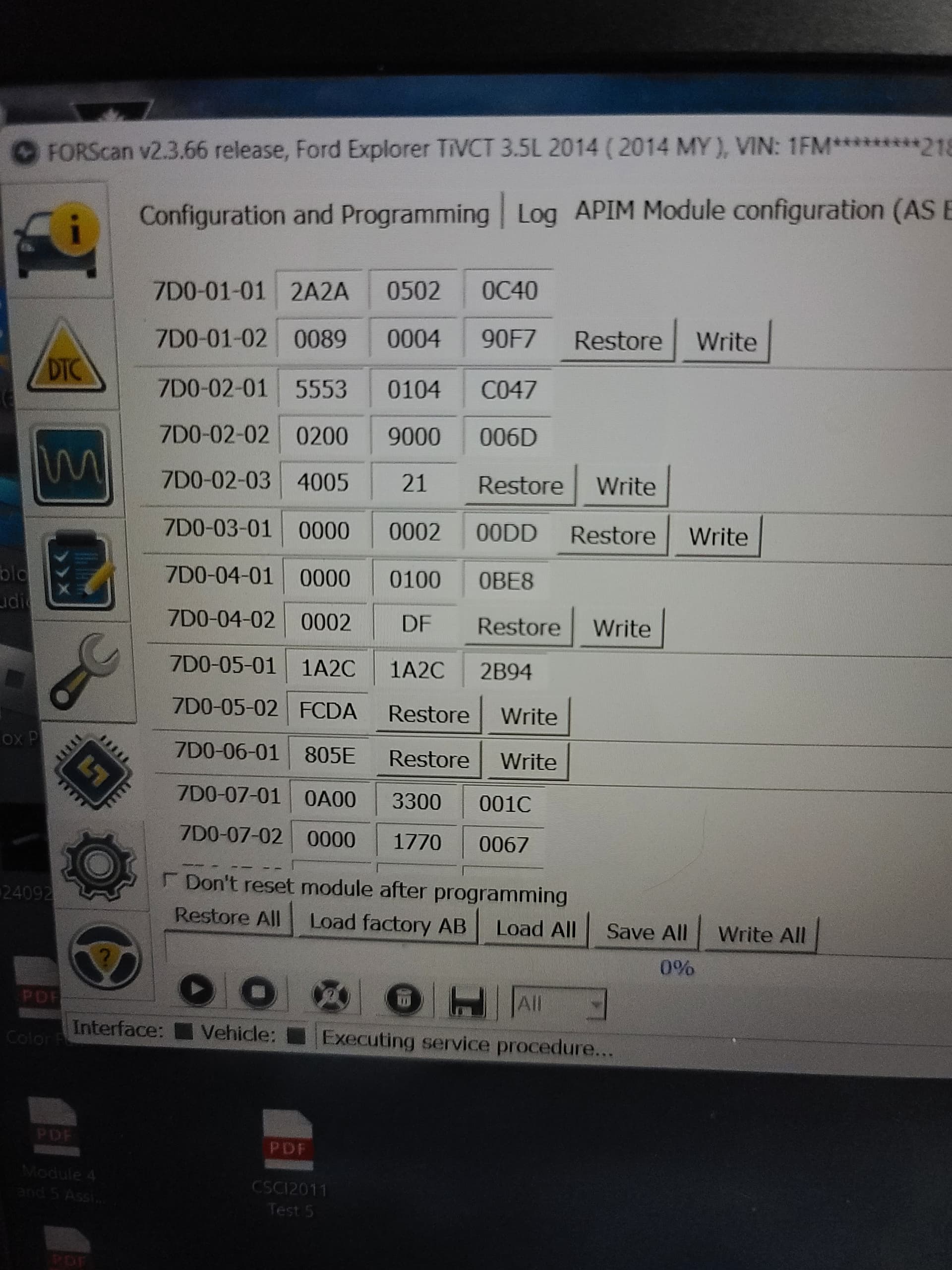
Task: Edit the C047 field in 7D0-02-01
Action: 508,390
